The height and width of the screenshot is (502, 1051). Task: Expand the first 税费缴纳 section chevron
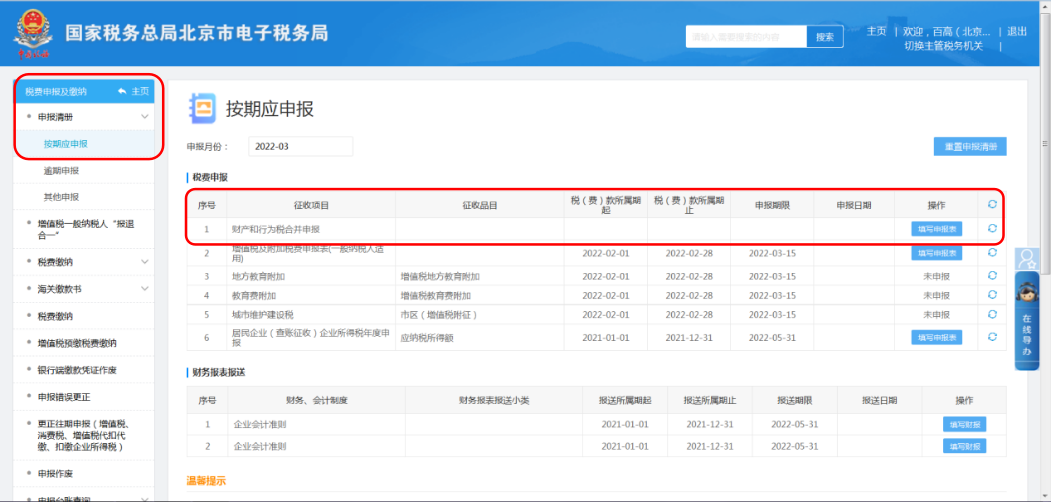click(145, 261)
